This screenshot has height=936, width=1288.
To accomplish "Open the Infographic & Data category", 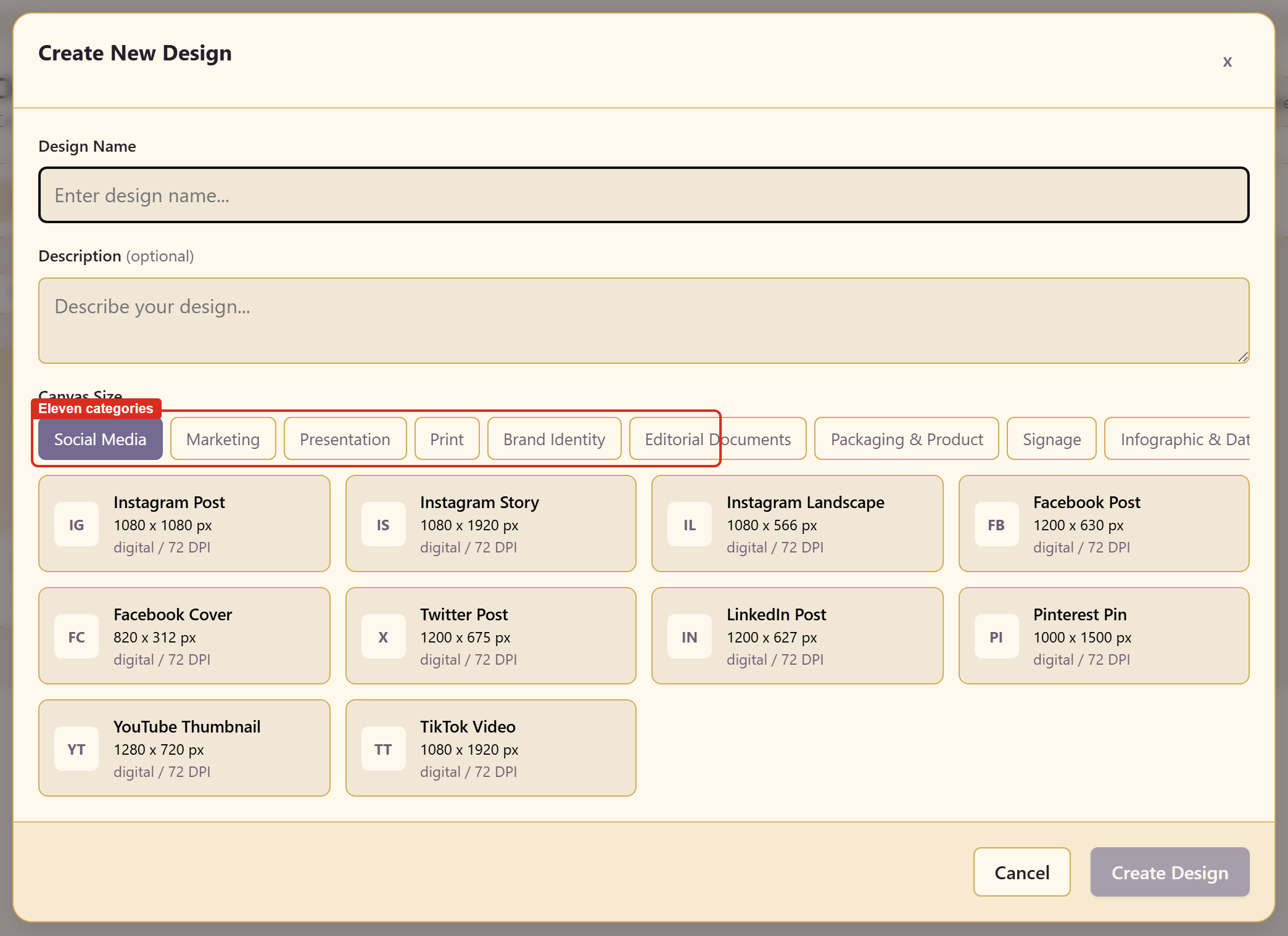I will pyautogui.click(x=1178, y=439).
